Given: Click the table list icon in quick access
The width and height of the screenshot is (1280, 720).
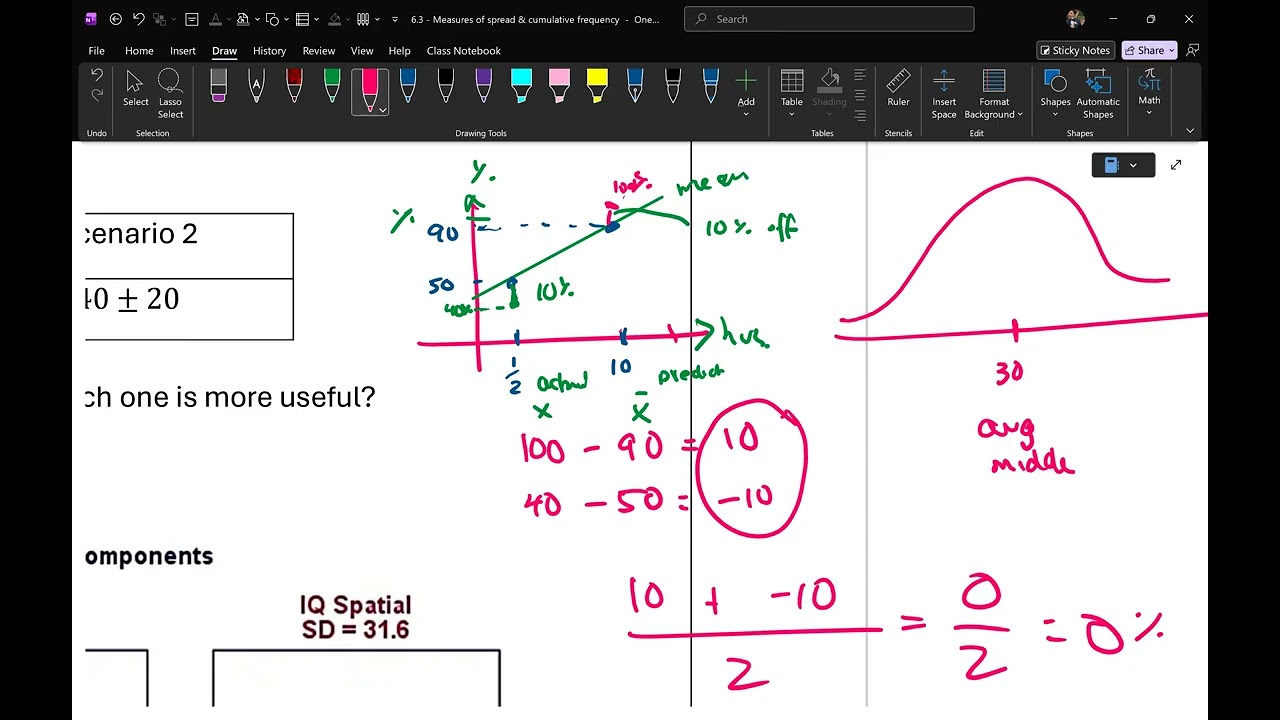Looking at the screenshot, I should 302,19.
